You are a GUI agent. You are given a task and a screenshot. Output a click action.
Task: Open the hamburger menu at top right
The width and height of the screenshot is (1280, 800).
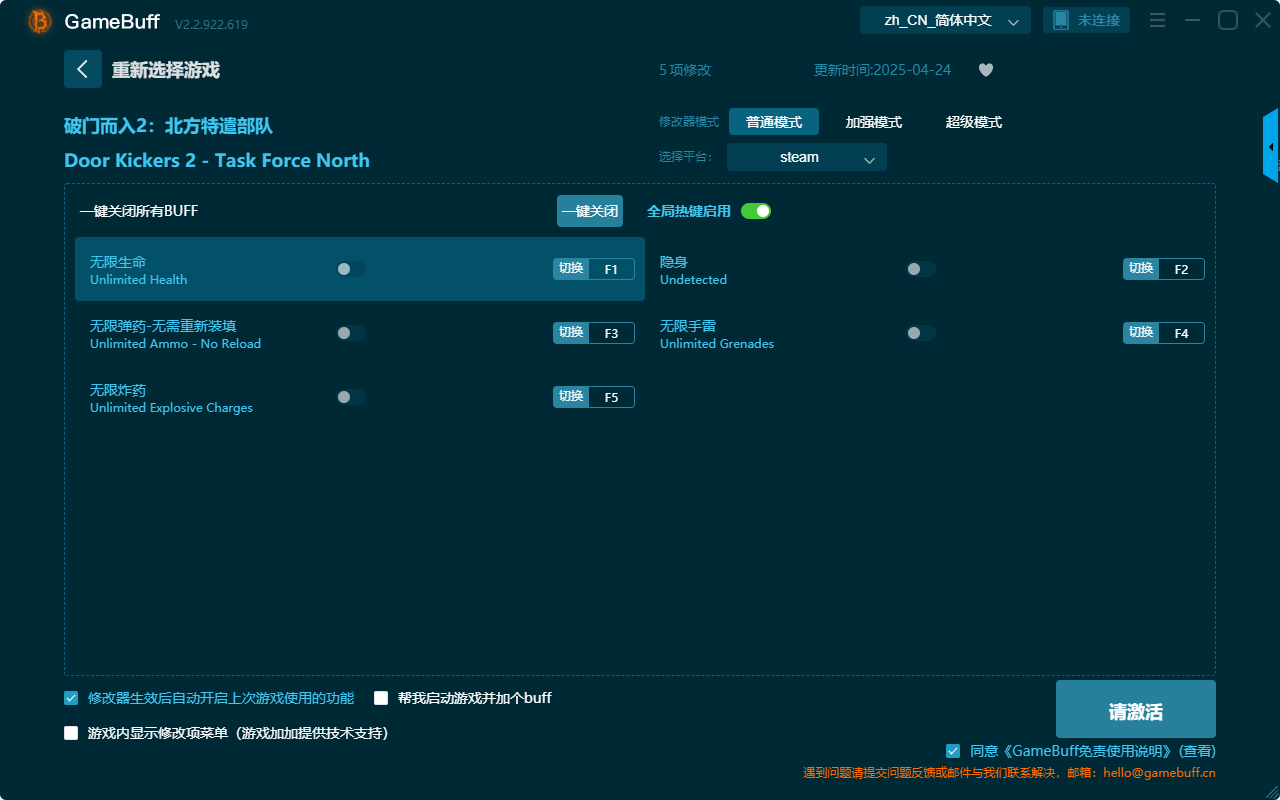click(x=1157, y=19)
